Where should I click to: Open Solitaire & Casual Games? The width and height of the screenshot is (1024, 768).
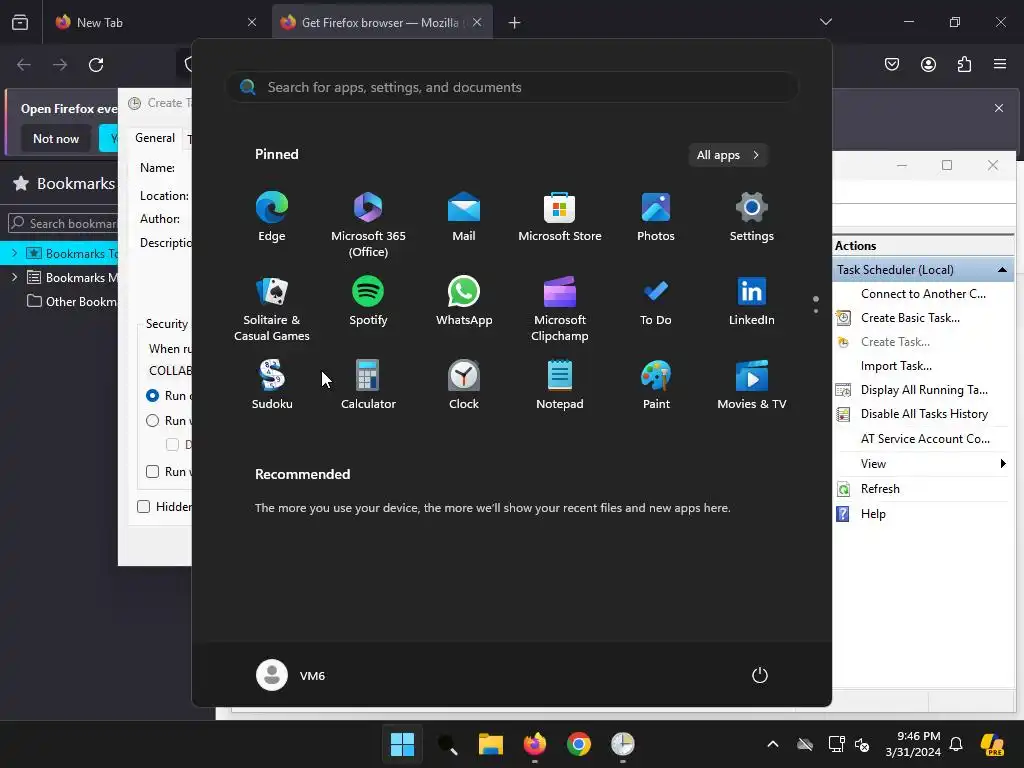272,309
